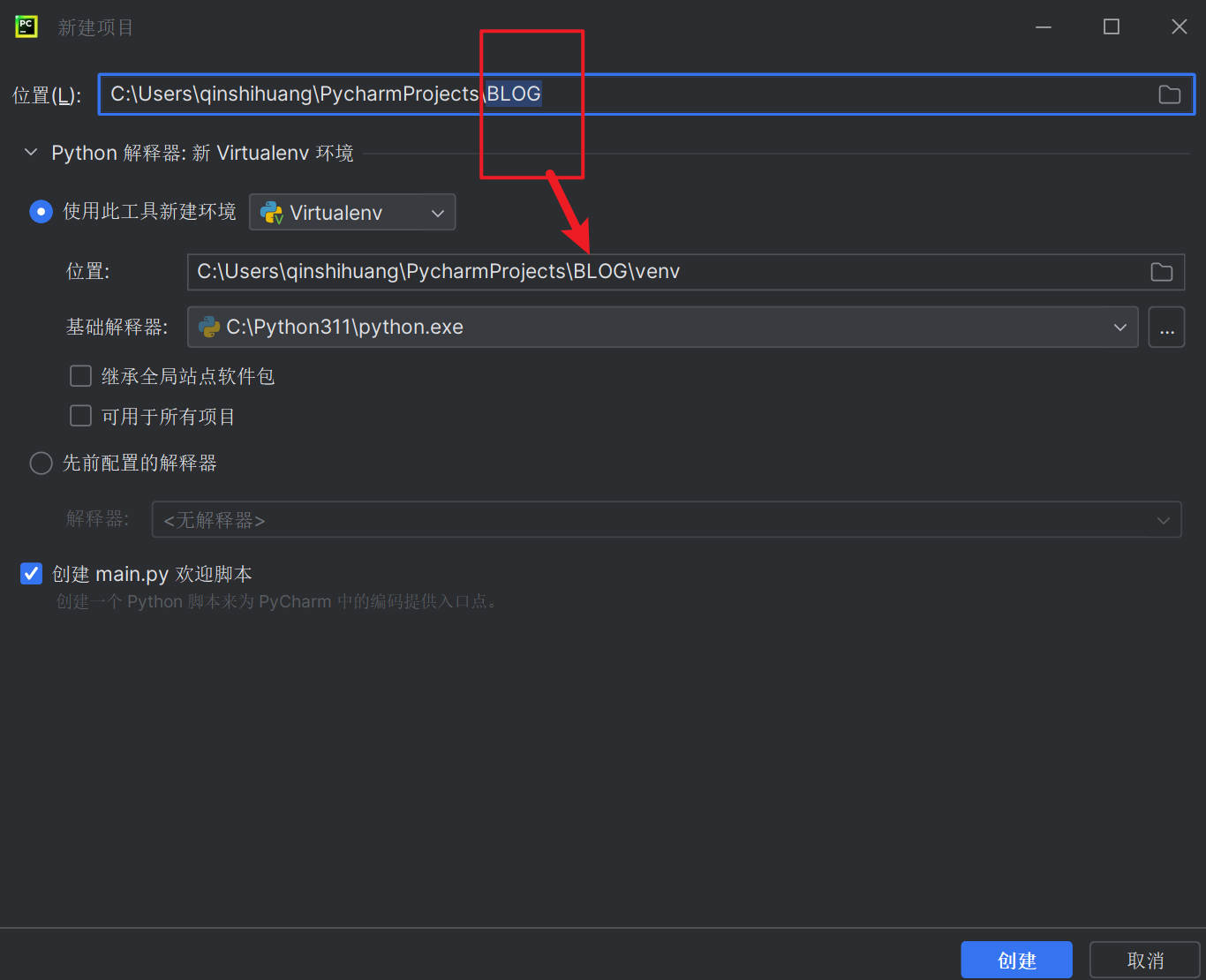Click the 基础解释器 label
Screen dimensions: 1206x980
click(x=117, y=327)
